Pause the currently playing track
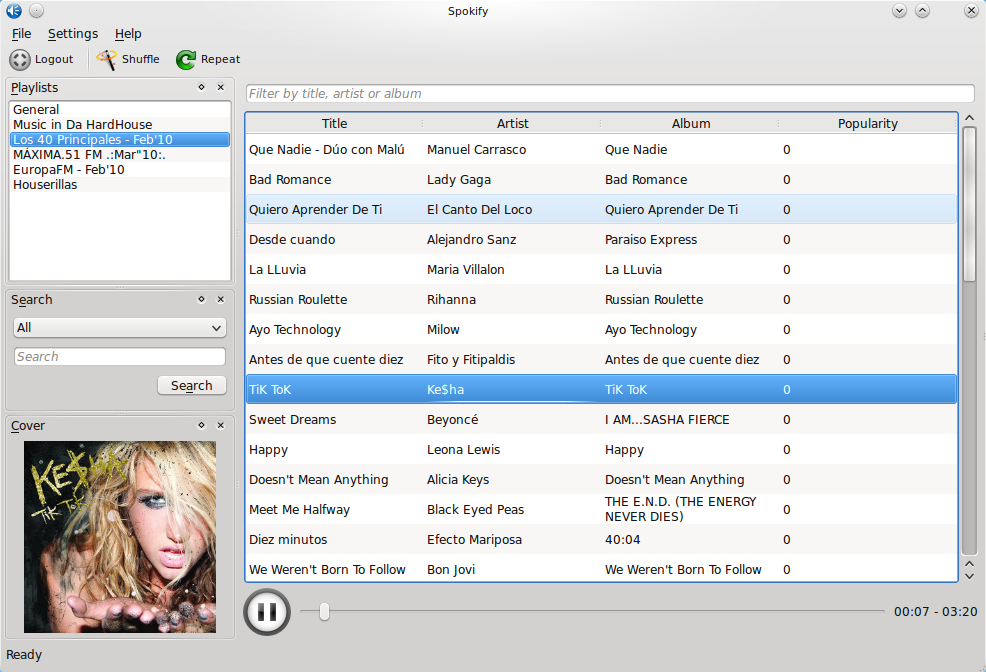The image size is (986, 672). coord(267,612)
